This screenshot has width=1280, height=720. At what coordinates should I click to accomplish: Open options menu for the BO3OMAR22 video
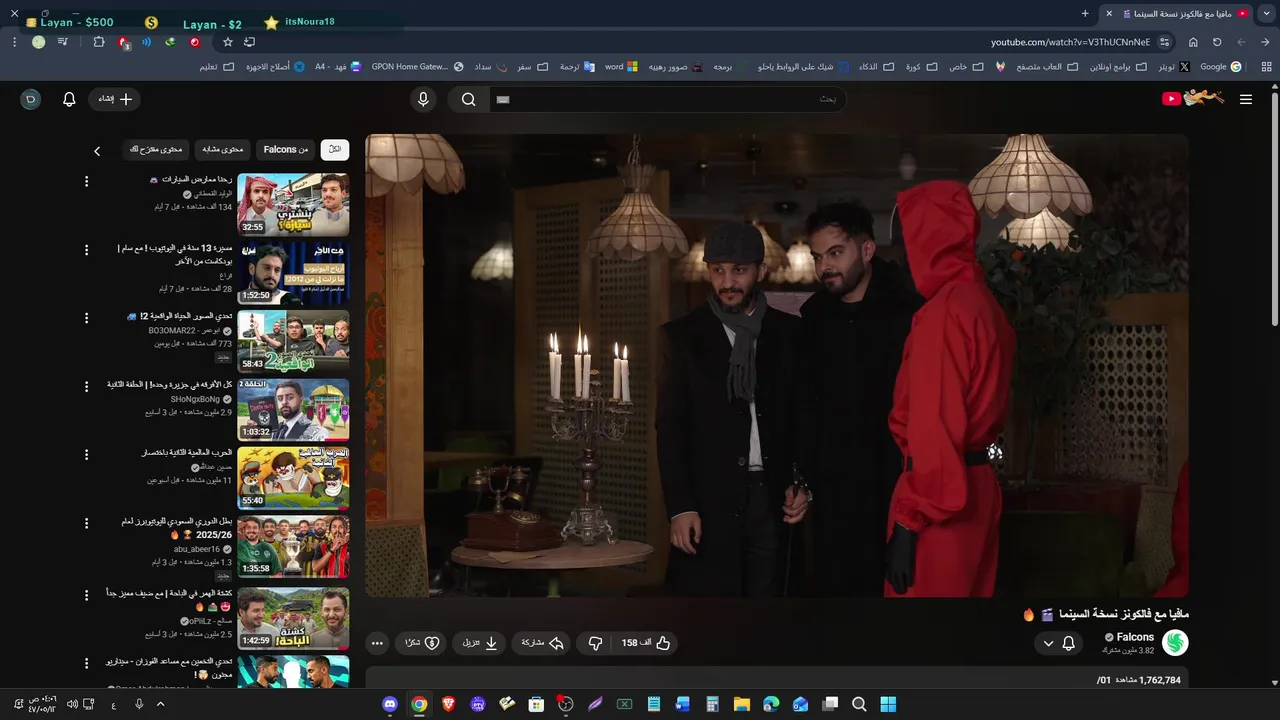pyautogui.click(x=86, y=317)
